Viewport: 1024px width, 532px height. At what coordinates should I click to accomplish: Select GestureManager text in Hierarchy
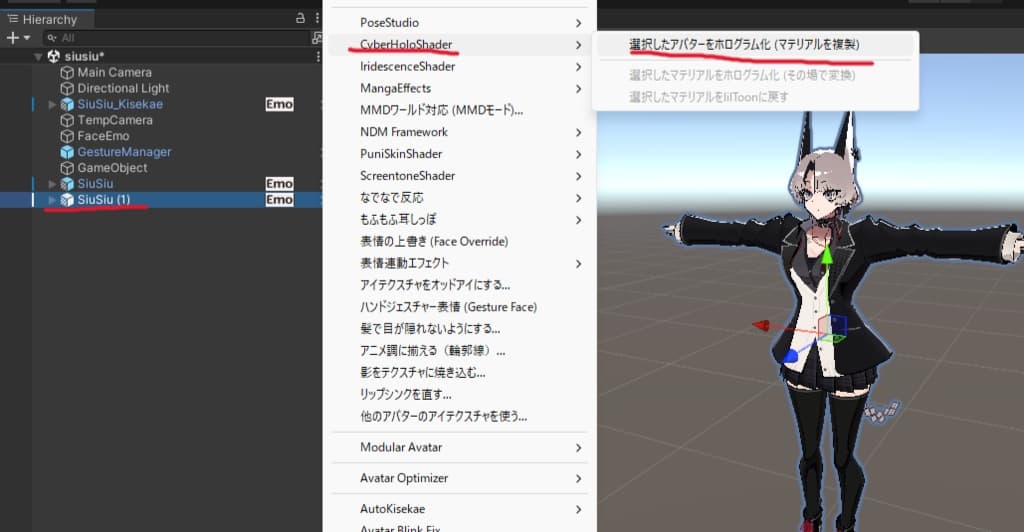(x=124, y=152)
